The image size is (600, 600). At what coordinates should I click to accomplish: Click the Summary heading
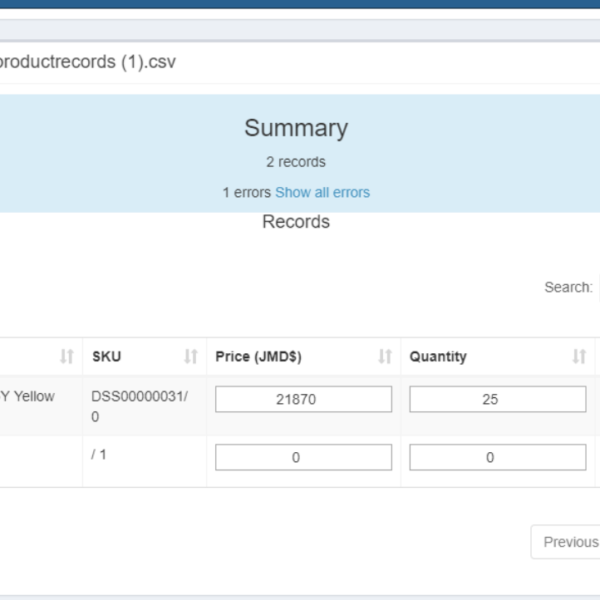coord(296,128)
